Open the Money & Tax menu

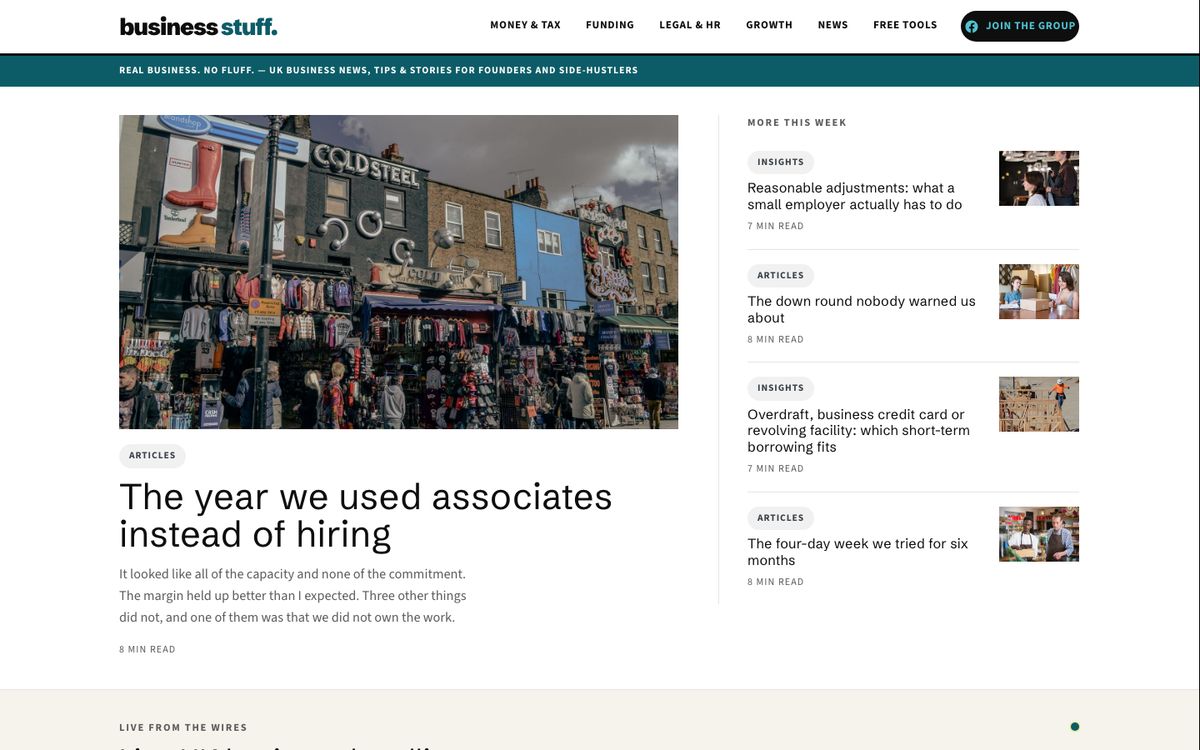coord(525,25)
